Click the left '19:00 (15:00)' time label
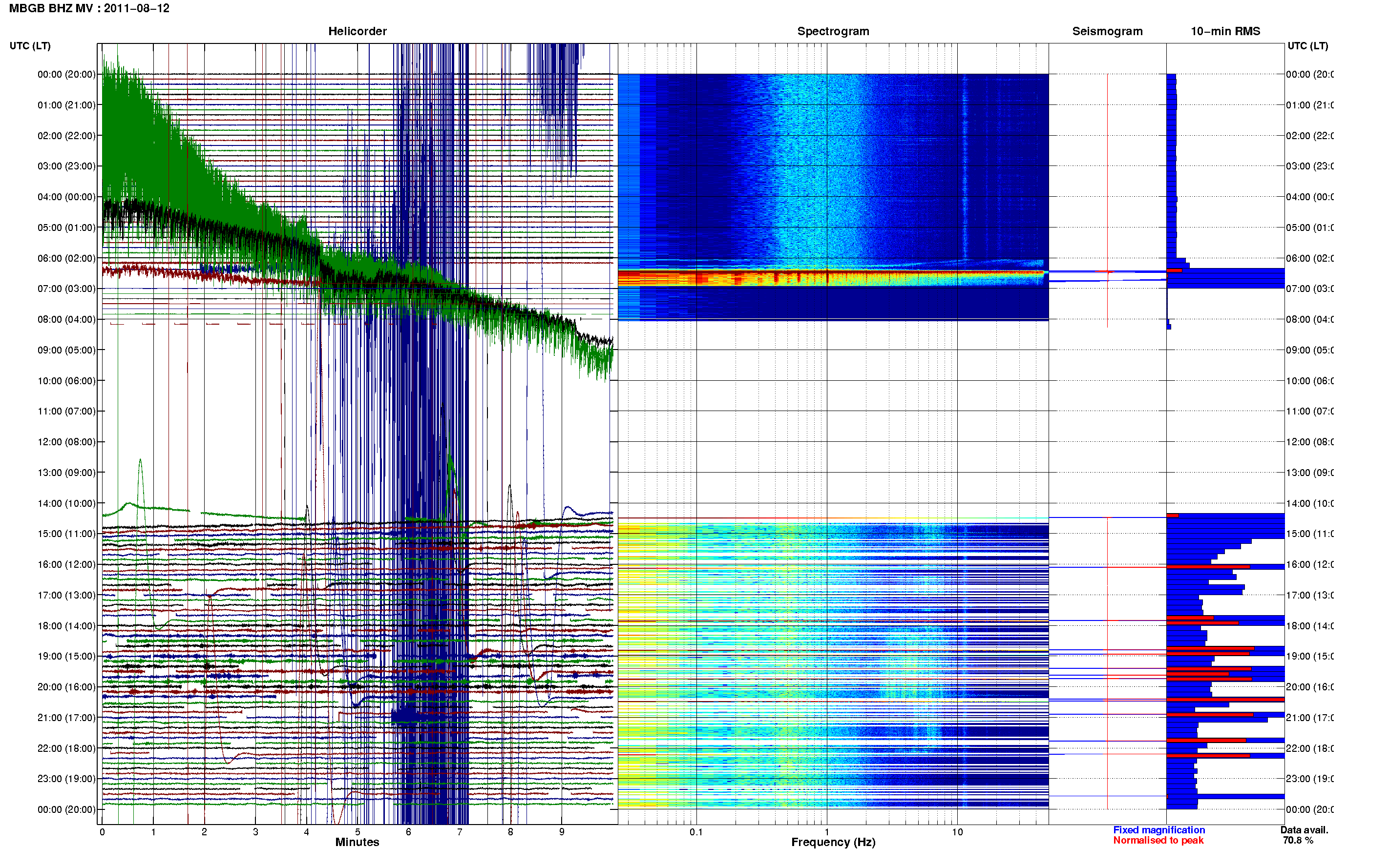 coord(66,656)
